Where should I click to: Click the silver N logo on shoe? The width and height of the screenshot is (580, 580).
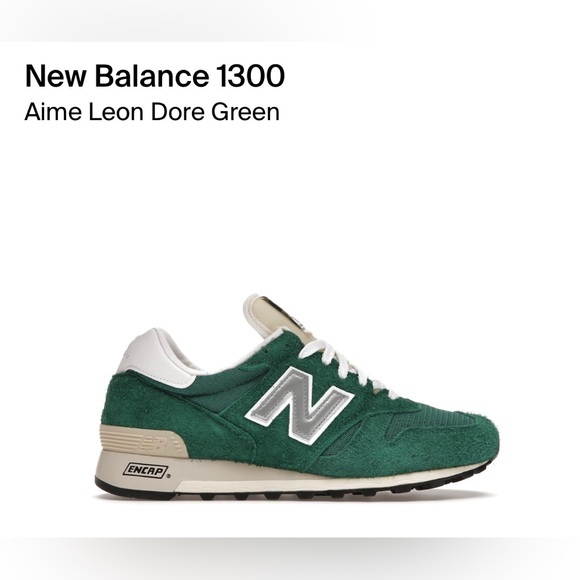click(x=299, y=405)
